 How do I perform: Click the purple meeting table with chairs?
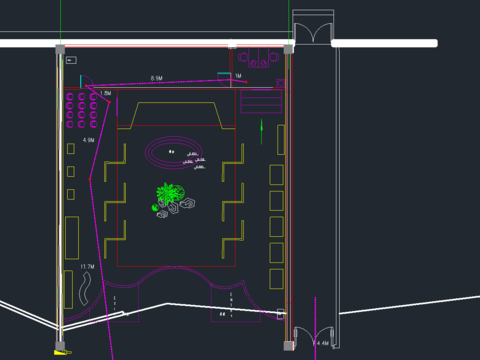[x=258, y=58]
